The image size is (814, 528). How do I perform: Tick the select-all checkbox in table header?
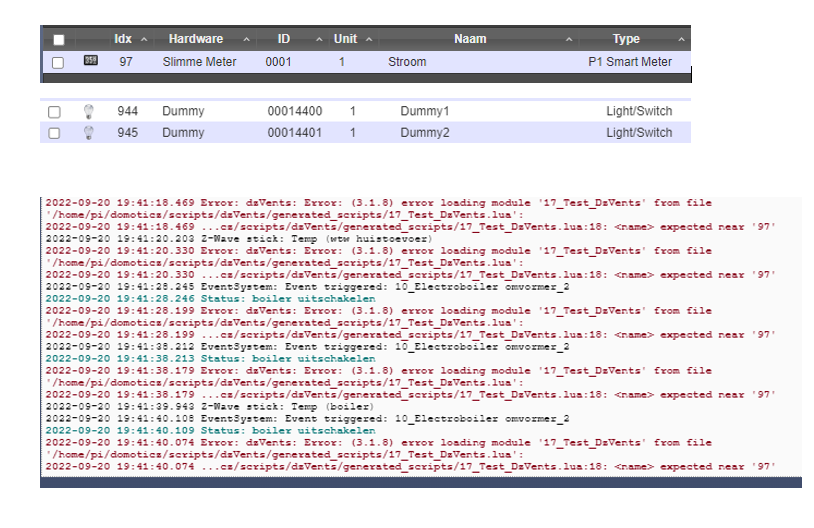point(59,39)
